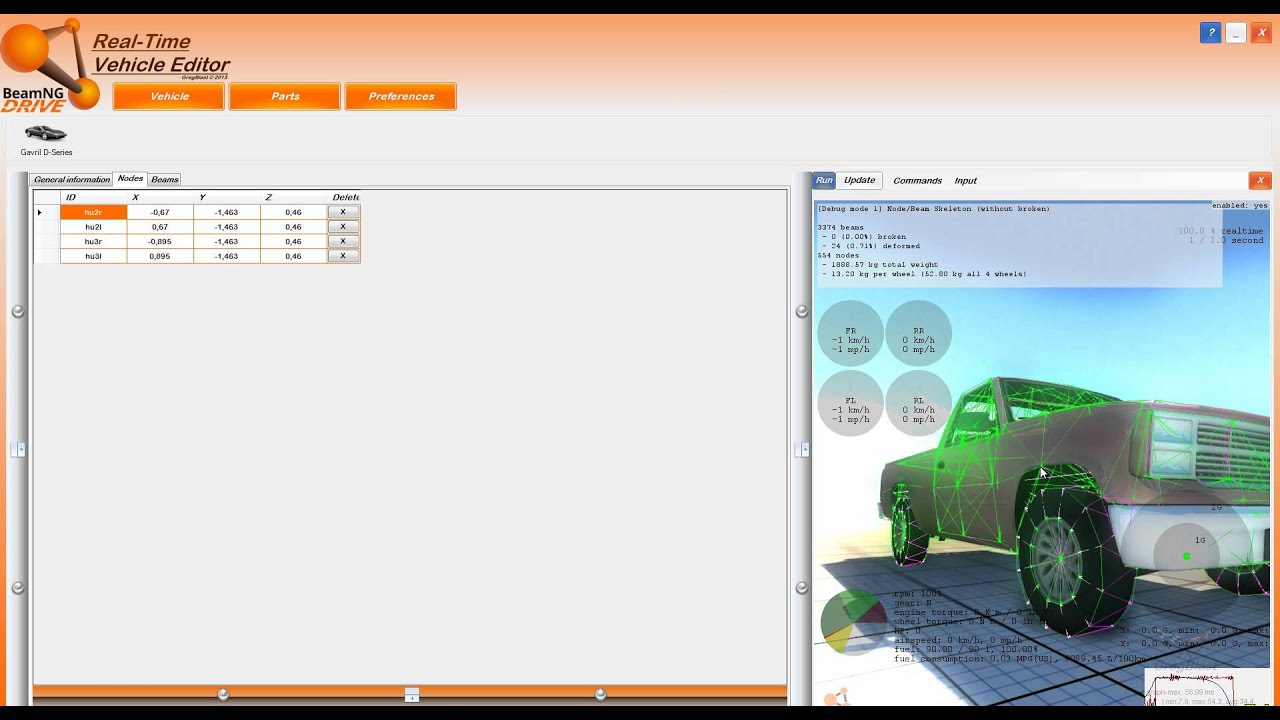
Task: Click the plus handle on middle splitter bar
Action: [801, 450]
